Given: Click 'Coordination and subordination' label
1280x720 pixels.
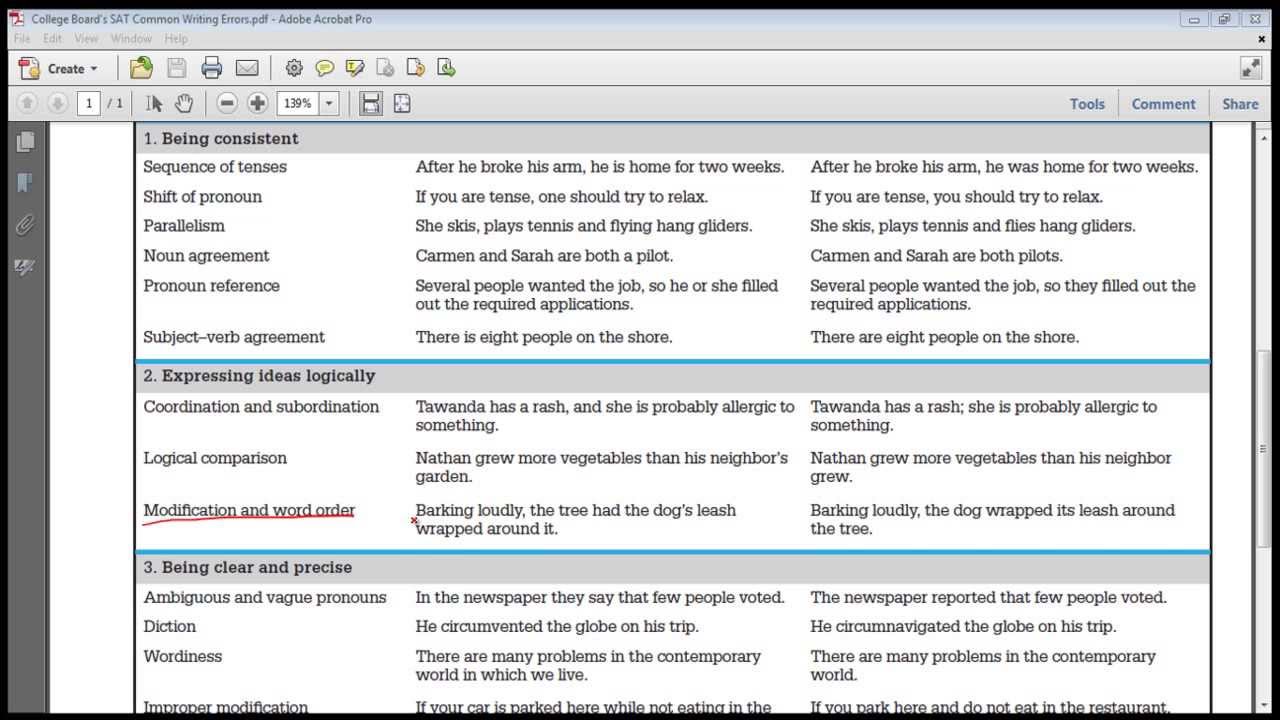Looking at the screenshot, I should click(261, 407).
